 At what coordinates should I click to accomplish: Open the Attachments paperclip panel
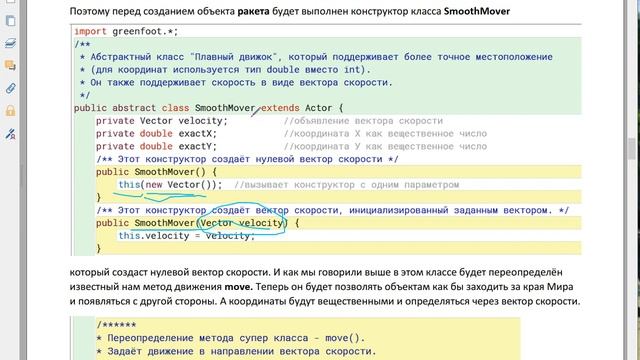click(x=10, y=88)
